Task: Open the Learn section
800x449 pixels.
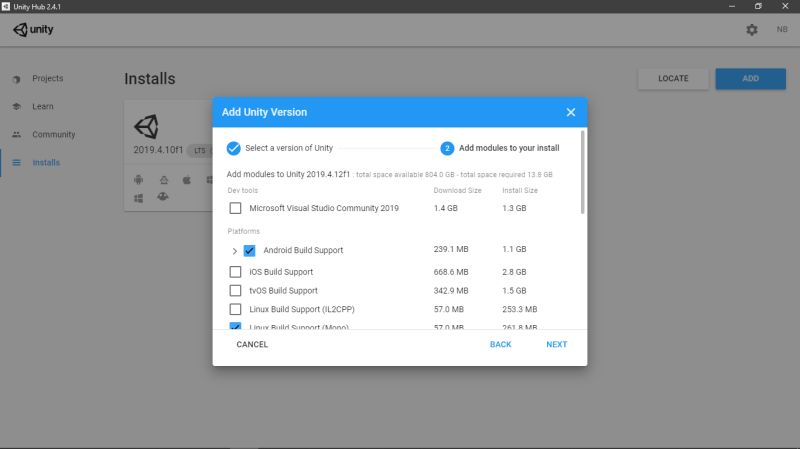Action: 43,107
